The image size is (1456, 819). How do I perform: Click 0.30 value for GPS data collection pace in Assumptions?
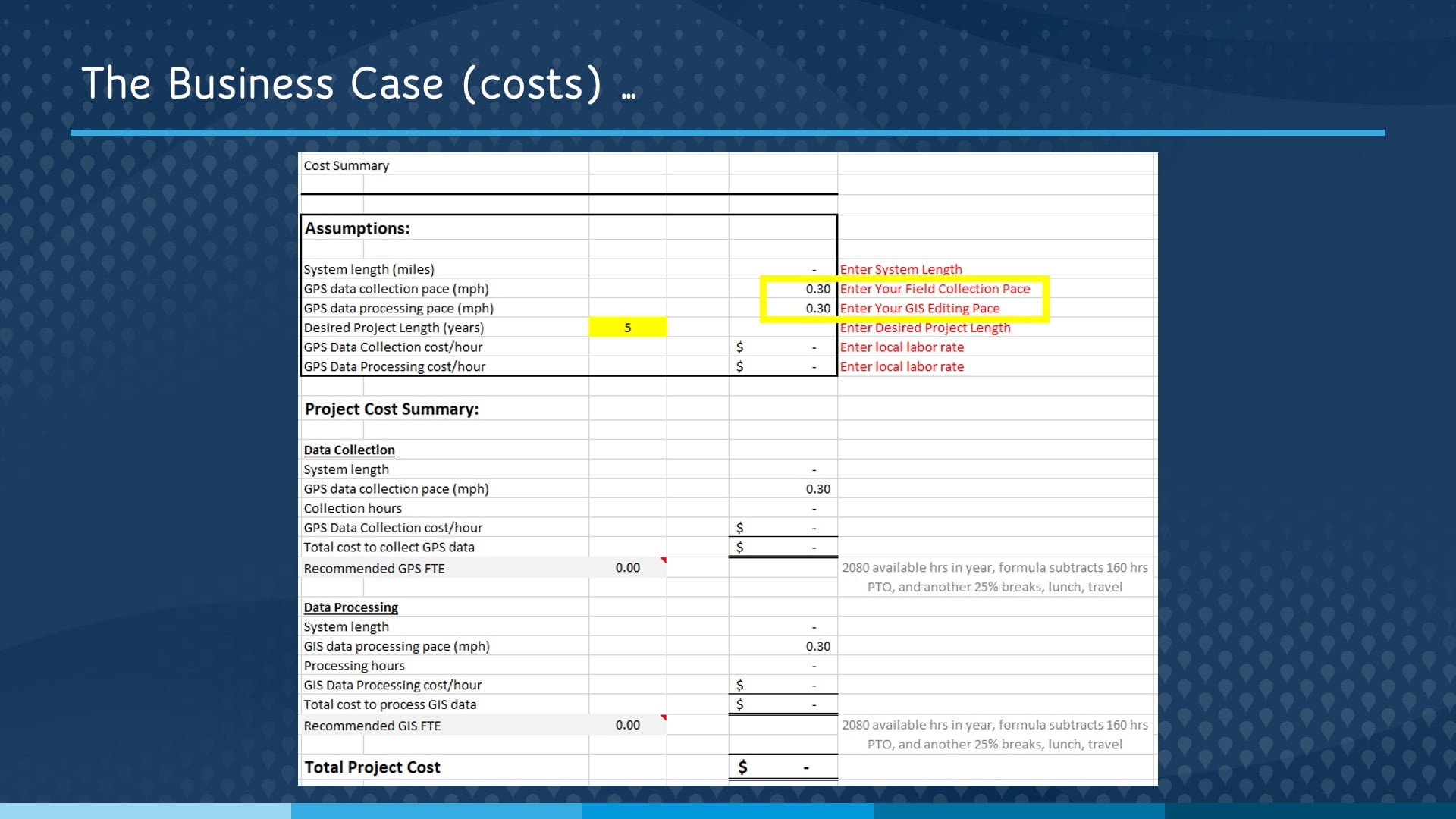(x=818, y=289)
